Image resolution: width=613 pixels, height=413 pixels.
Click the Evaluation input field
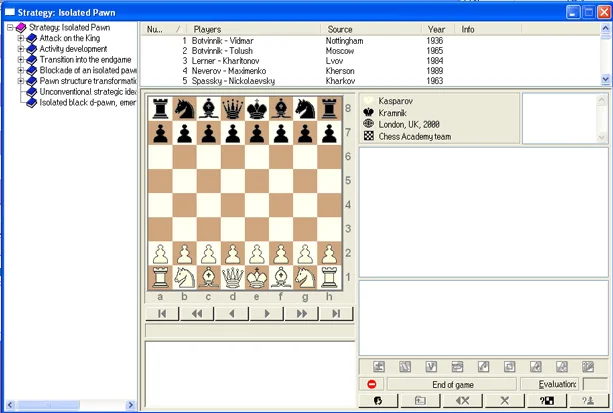[x=594, y=384]
